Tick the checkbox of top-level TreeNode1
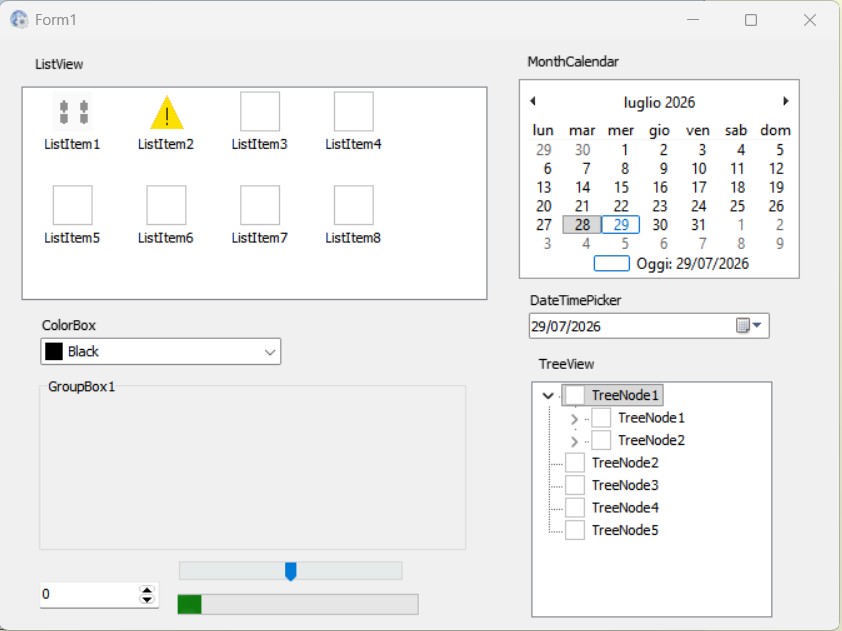 coord(575,395)
